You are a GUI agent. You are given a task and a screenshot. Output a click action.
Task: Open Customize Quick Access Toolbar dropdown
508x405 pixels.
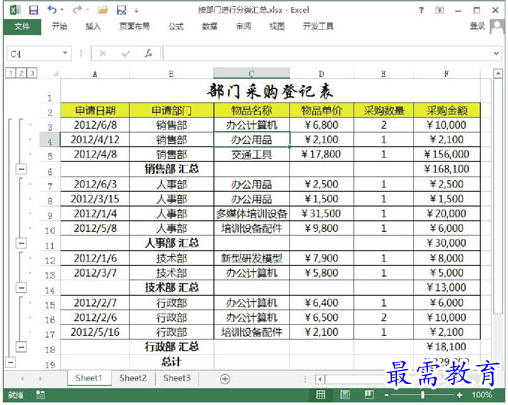pos(136,11)
